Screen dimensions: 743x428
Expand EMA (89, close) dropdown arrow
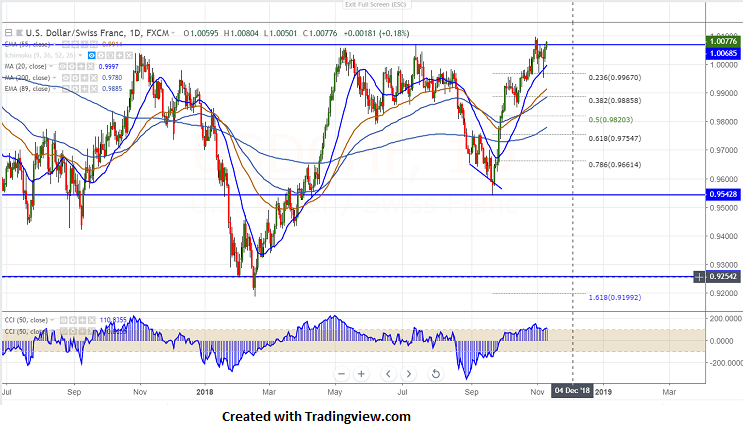point(54,89)
